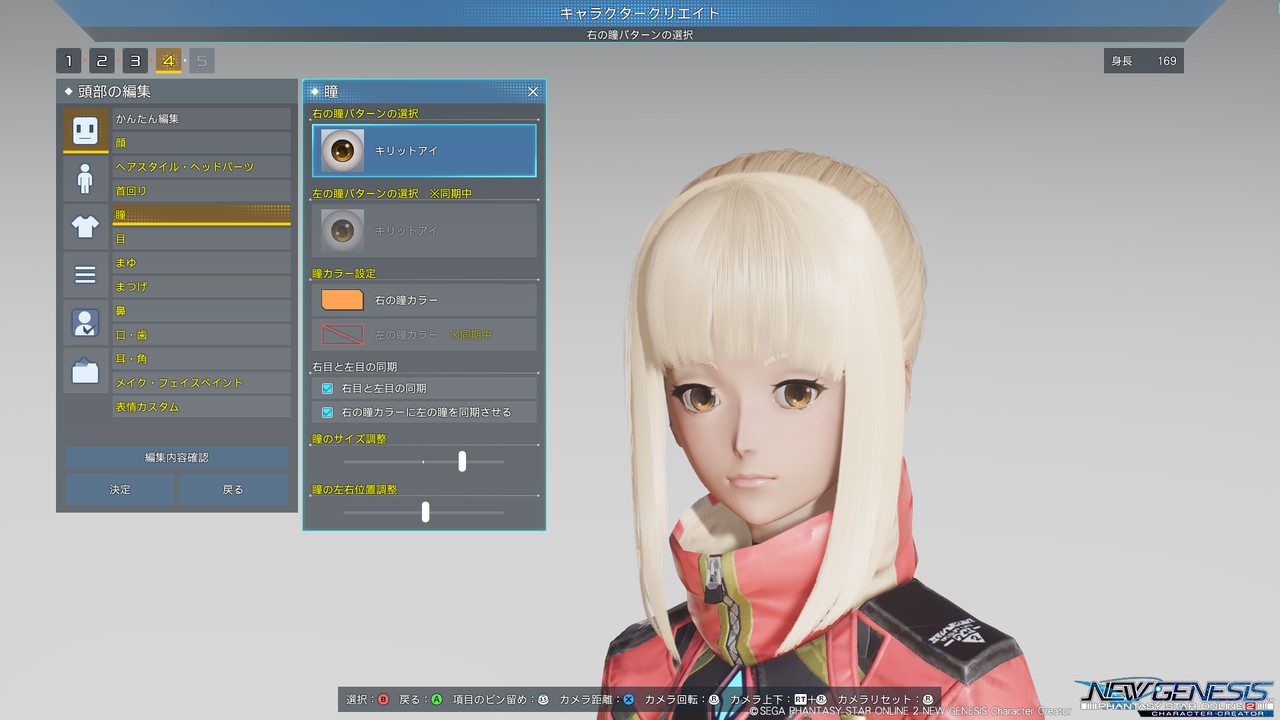Open the 顔 menu entry
The height and width of the screenshot is (720, 1280).
(x=202, y=143)
